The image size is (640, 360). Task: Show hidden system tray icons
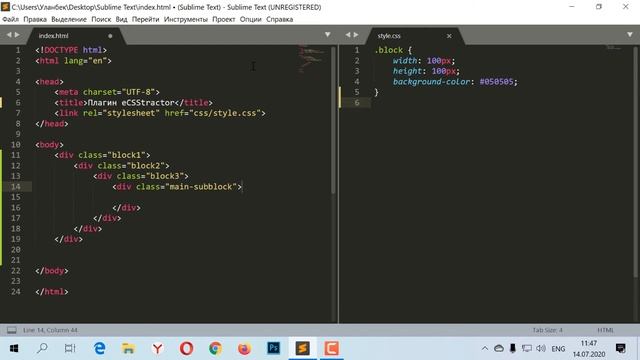tap(484, 349)
